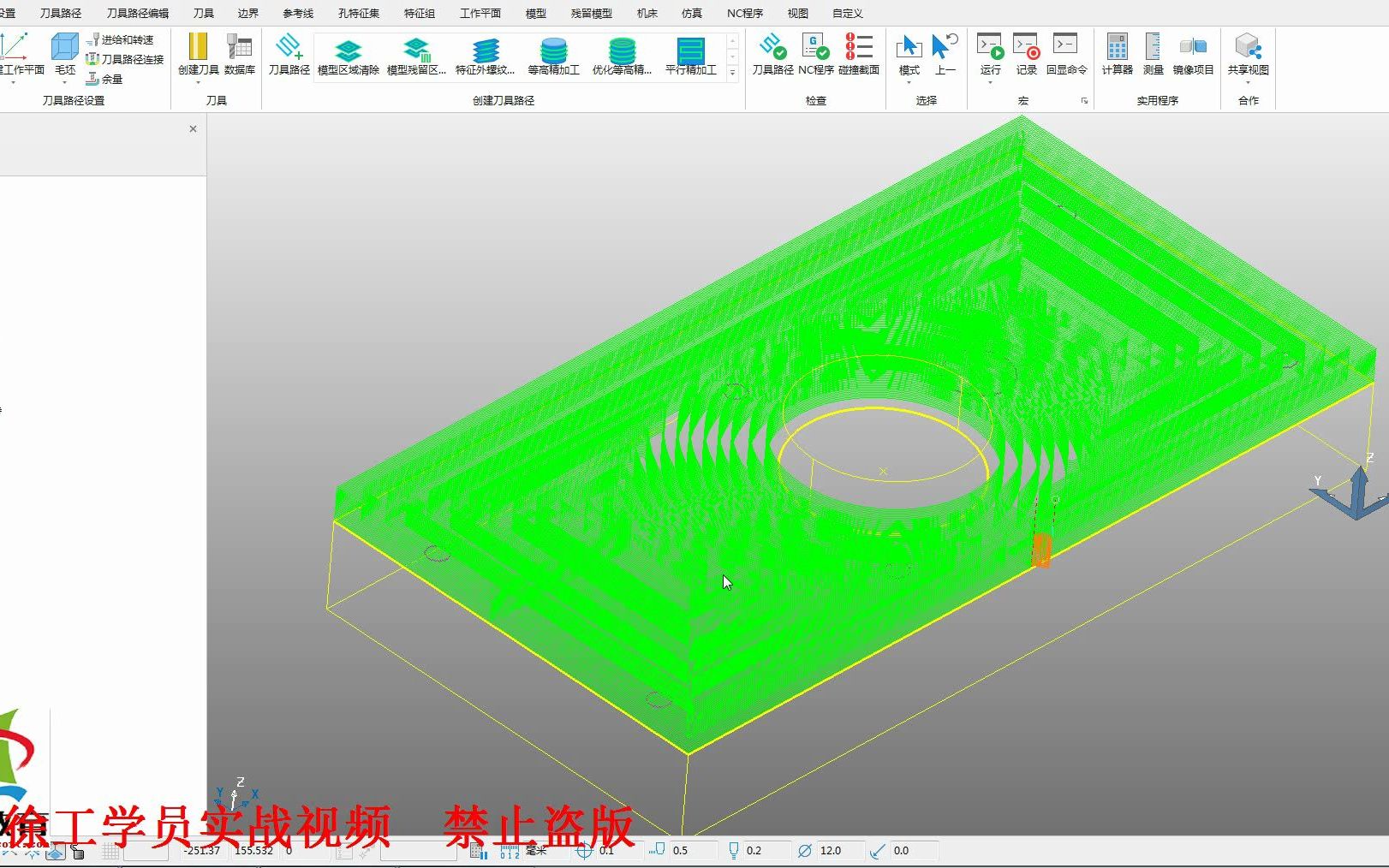Launch the 计算器 utility
1389x868 pixels.
click(1117, 55)
